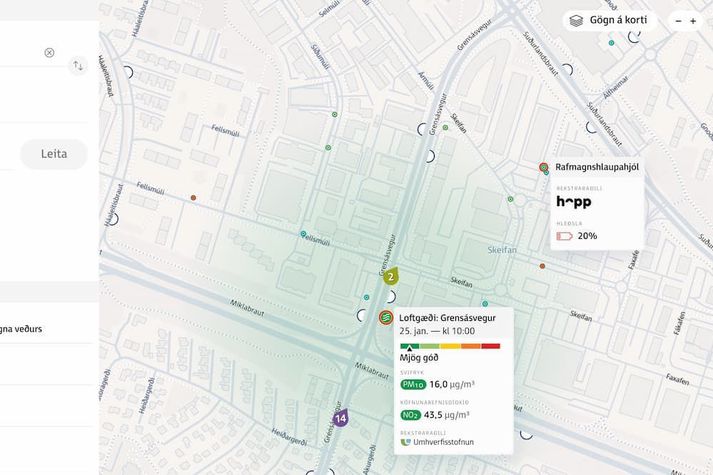Select the purple bus marker numbered 14

coord(341,418)
